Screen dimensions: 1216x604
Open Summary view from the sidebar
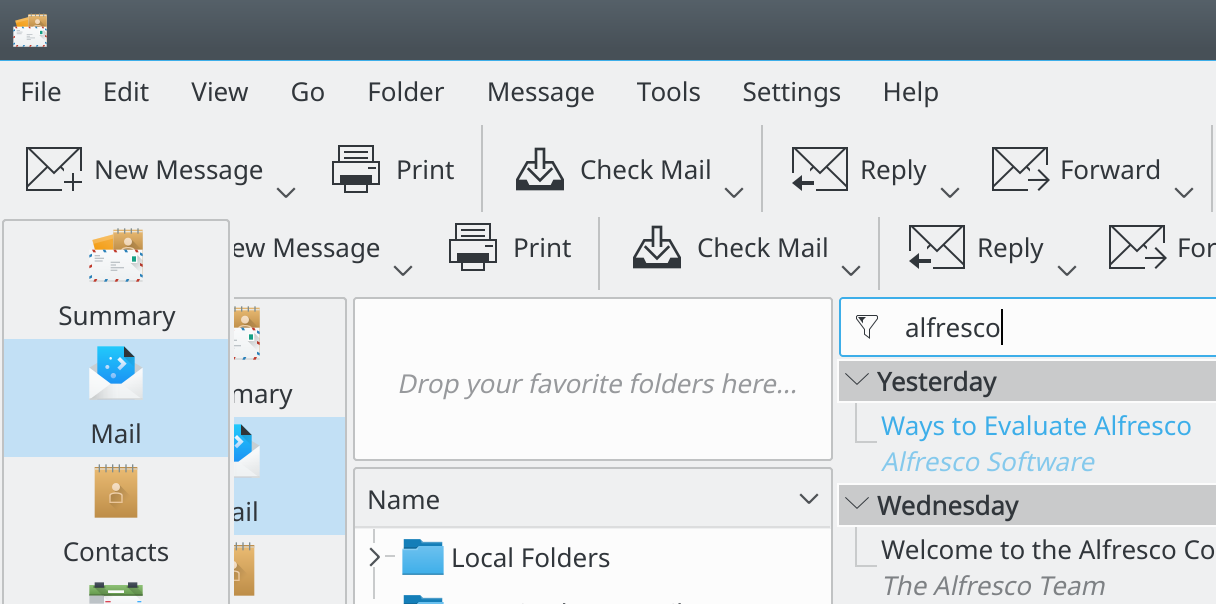coord(116,280)
